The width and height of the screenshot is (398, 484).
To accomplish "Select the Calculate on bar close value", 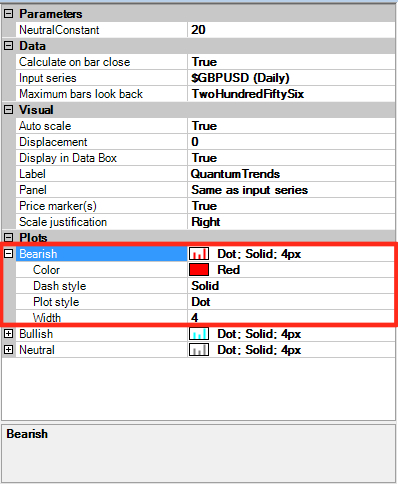I will (291, 62).
